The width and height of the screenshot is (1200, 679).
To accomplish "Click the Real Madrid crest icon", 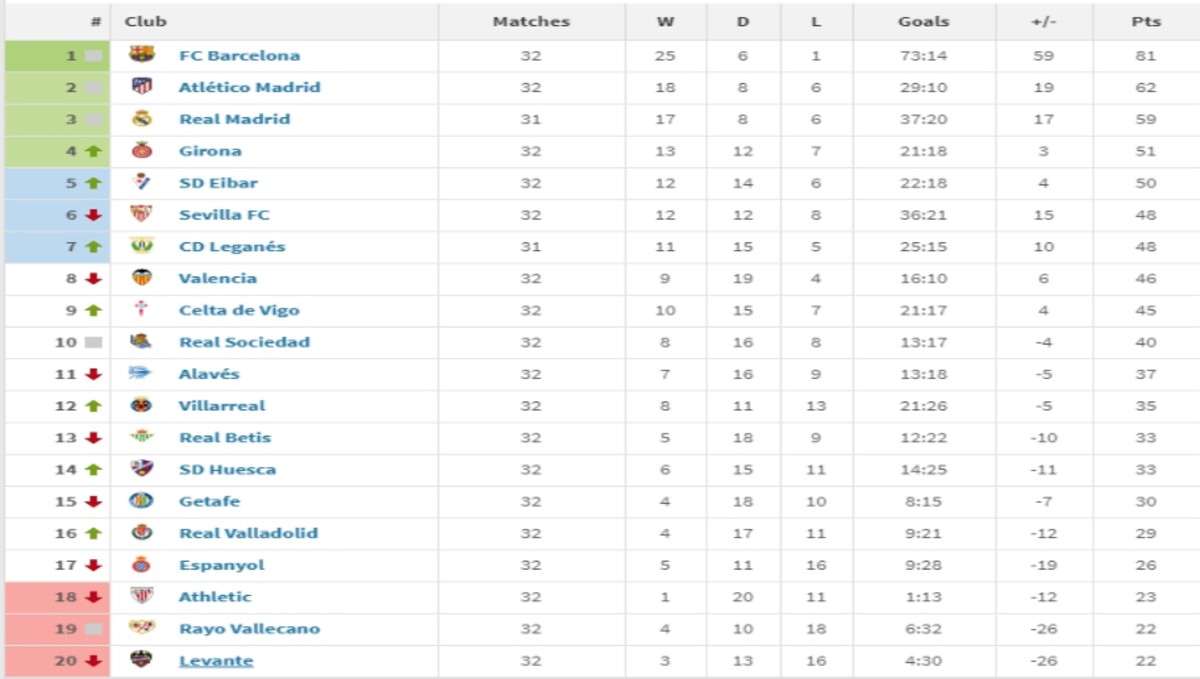I will (142, 119).
